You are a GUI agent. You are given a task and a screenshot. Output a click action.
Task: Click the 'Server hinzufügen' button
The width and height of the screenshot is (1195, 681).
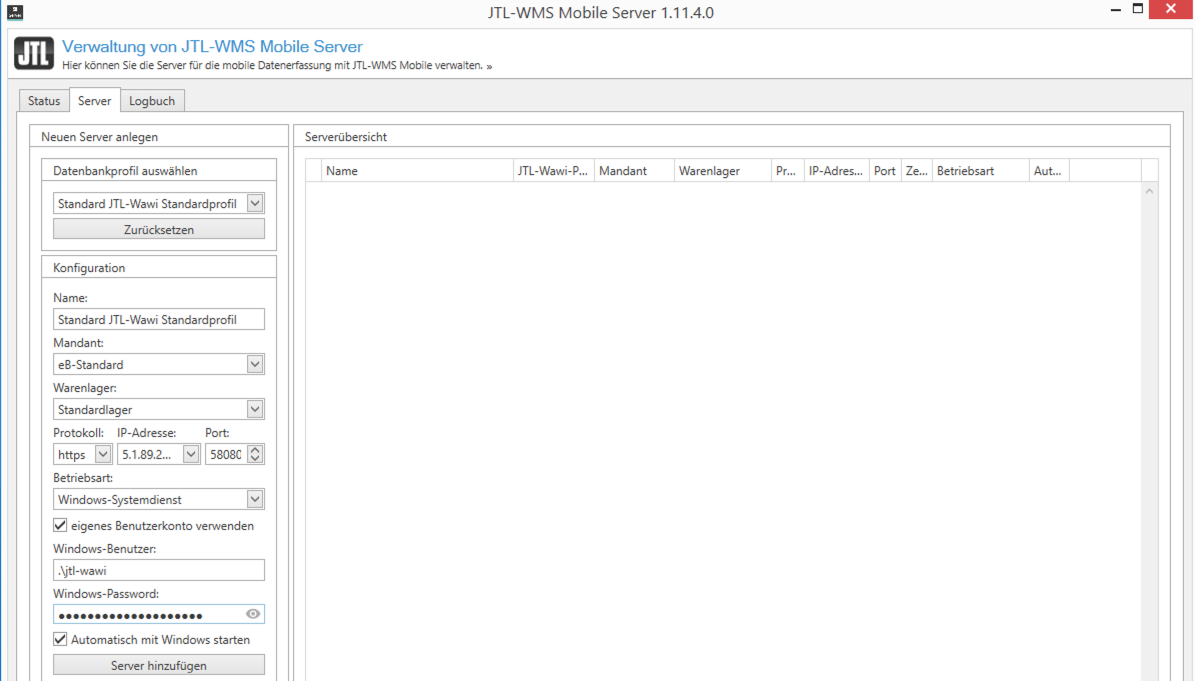159,665
